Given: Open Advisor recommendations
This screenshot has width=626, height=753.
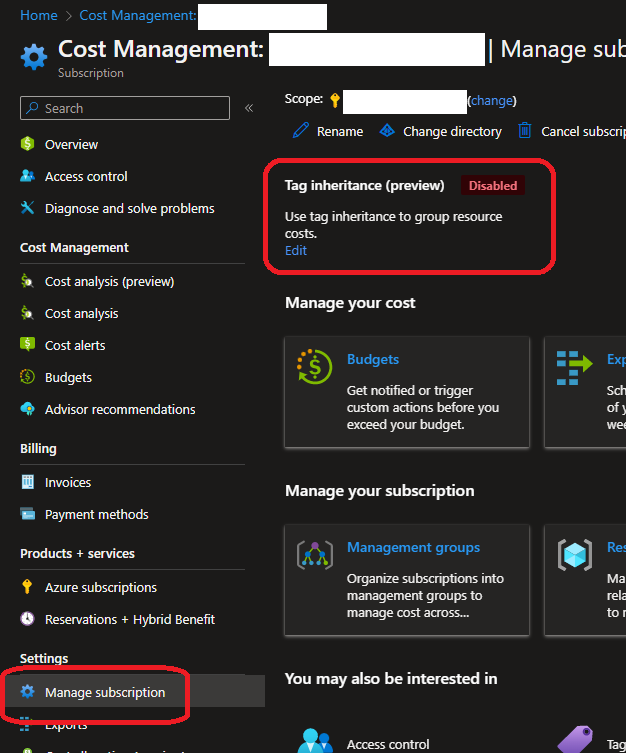Looking at the screenshot, I should pyautogui.click(x=120, y=410).
